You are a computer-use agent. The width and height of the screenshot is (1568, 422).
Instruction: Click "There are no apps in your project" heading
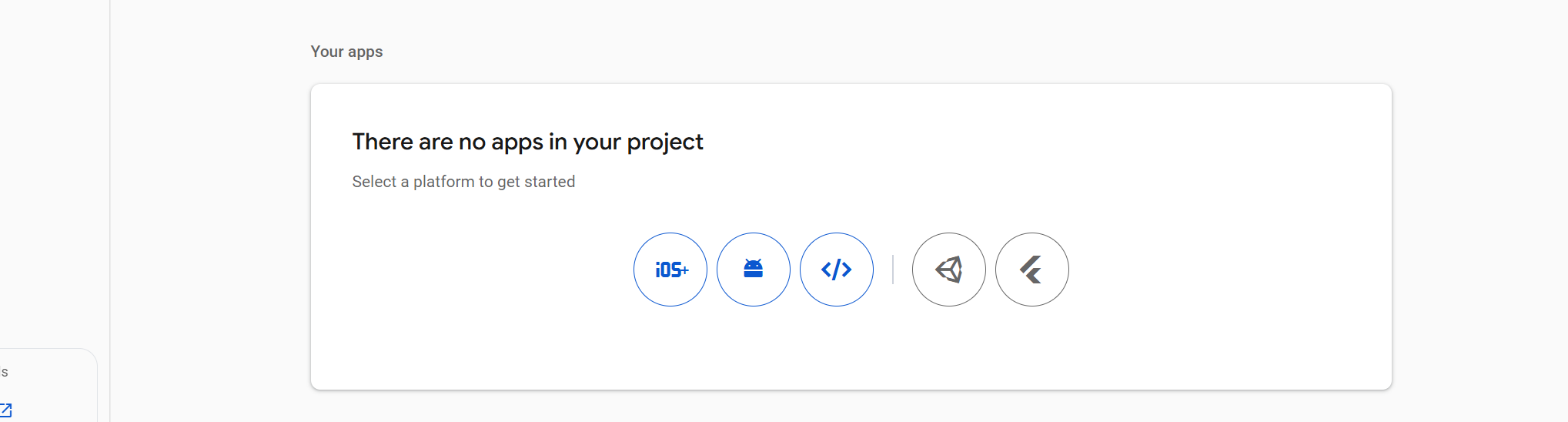[x=527, y=142]
